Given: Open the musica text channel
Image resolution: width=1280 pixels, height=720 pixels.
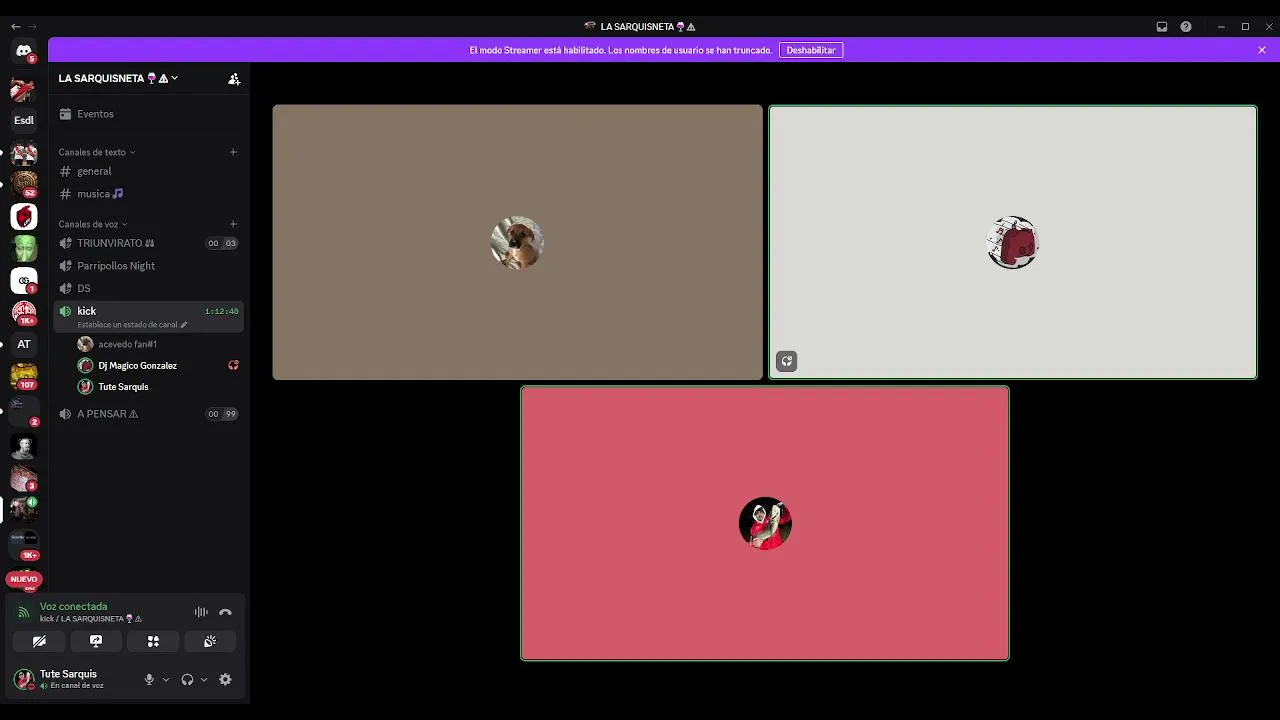Looking at the screenshot, I should pyautogui.click(x=148, y=194).
